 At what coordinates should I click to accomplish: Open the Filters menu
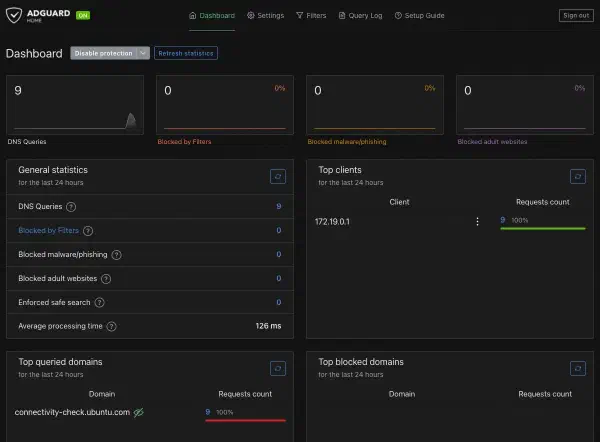311,16
